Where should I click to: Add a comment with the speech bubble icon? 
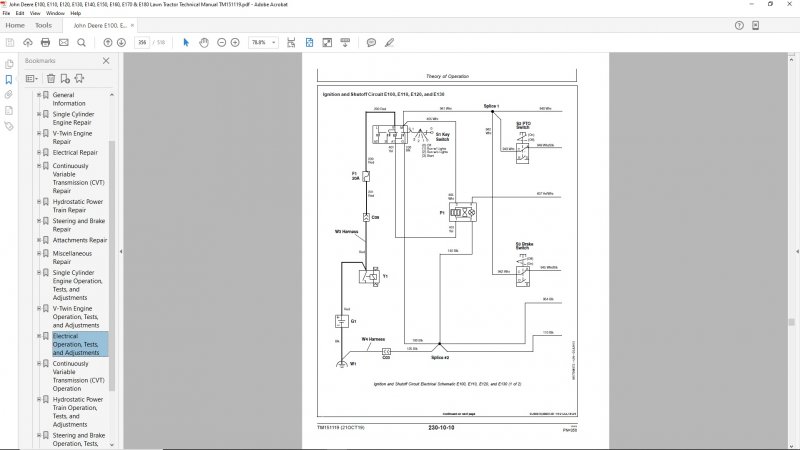[x=371, y=43]
